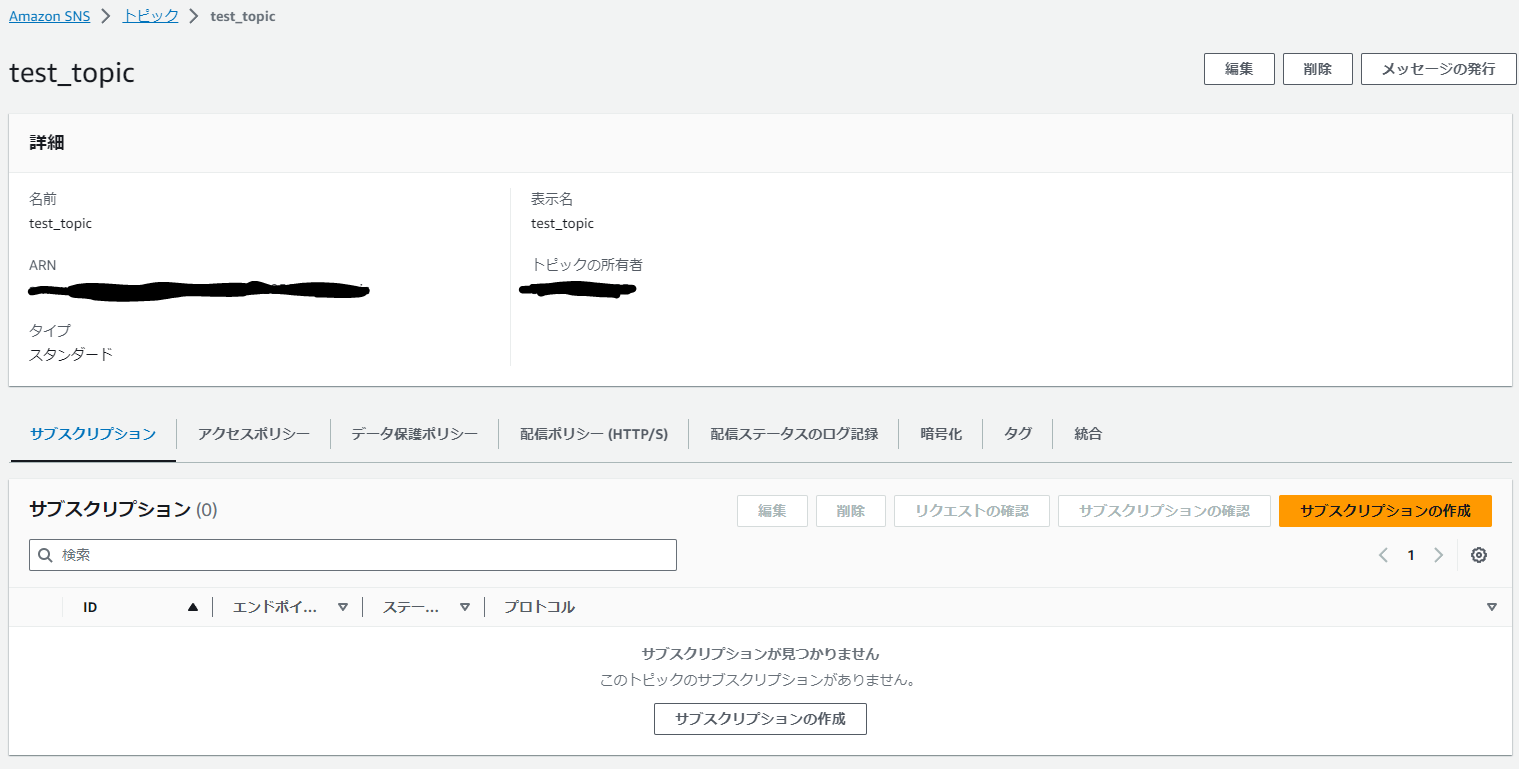The width and height of the screenshot is (1519, 769).
Task: Click the magnifier icon in the search box
Action: click(x=45, y=555)
